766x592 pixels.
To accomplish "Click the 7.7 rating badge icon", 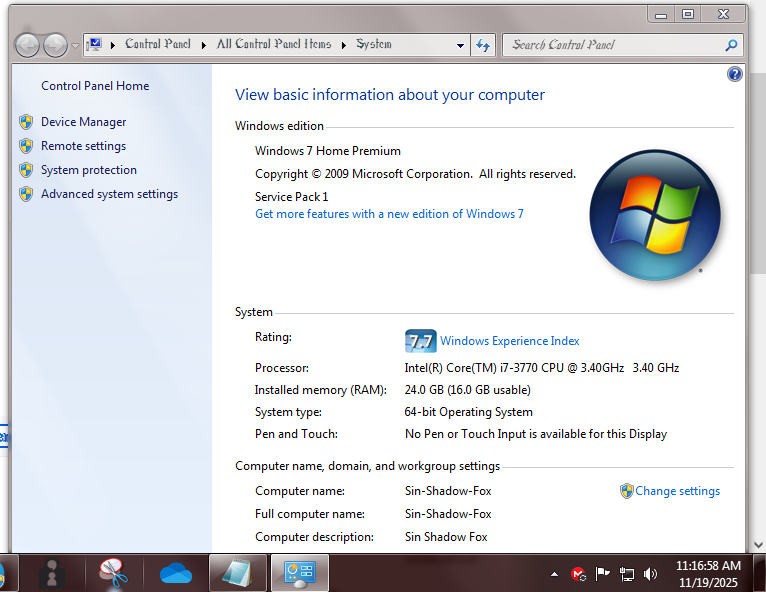I will [421, 341].
